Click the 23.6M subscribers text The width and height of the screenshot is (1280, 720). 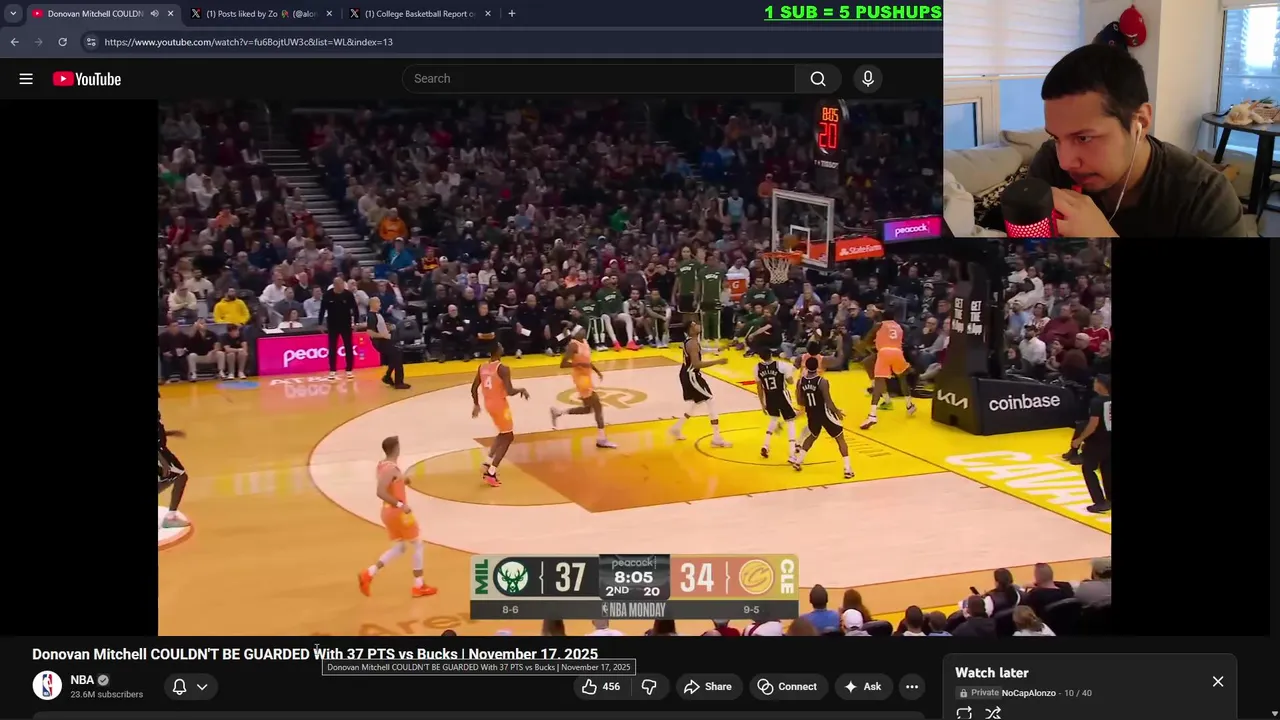click(x=106, y=694)
